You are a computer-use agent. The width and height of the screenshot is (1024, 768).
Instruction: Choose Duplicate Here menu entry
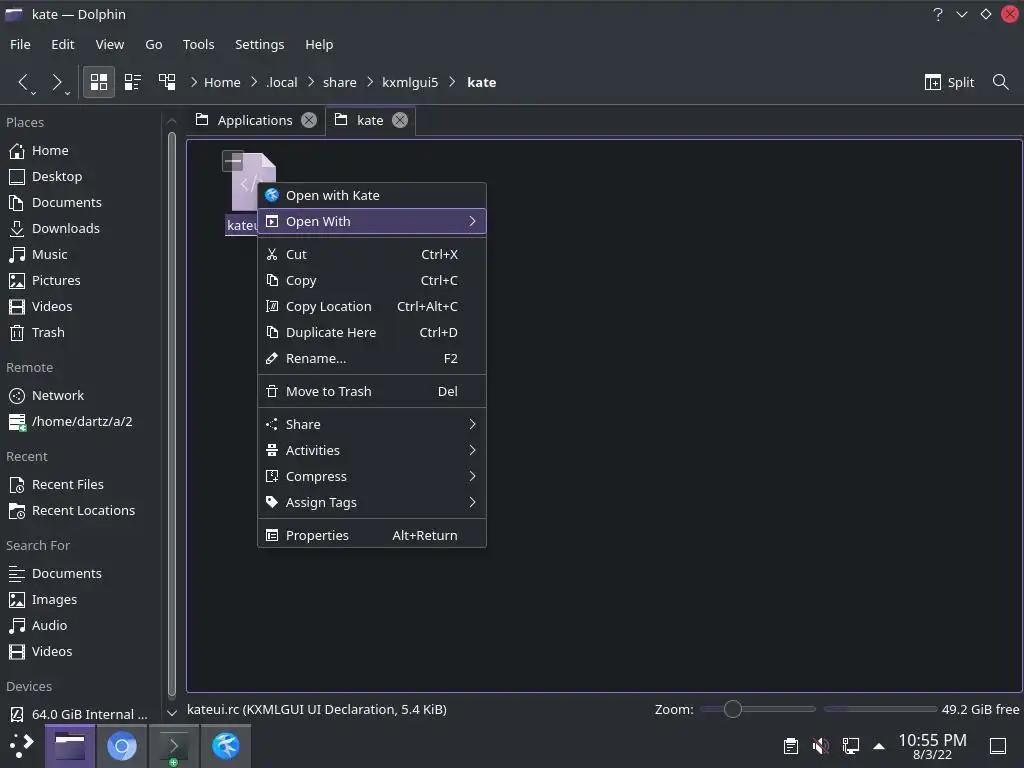tap(372, 332)
